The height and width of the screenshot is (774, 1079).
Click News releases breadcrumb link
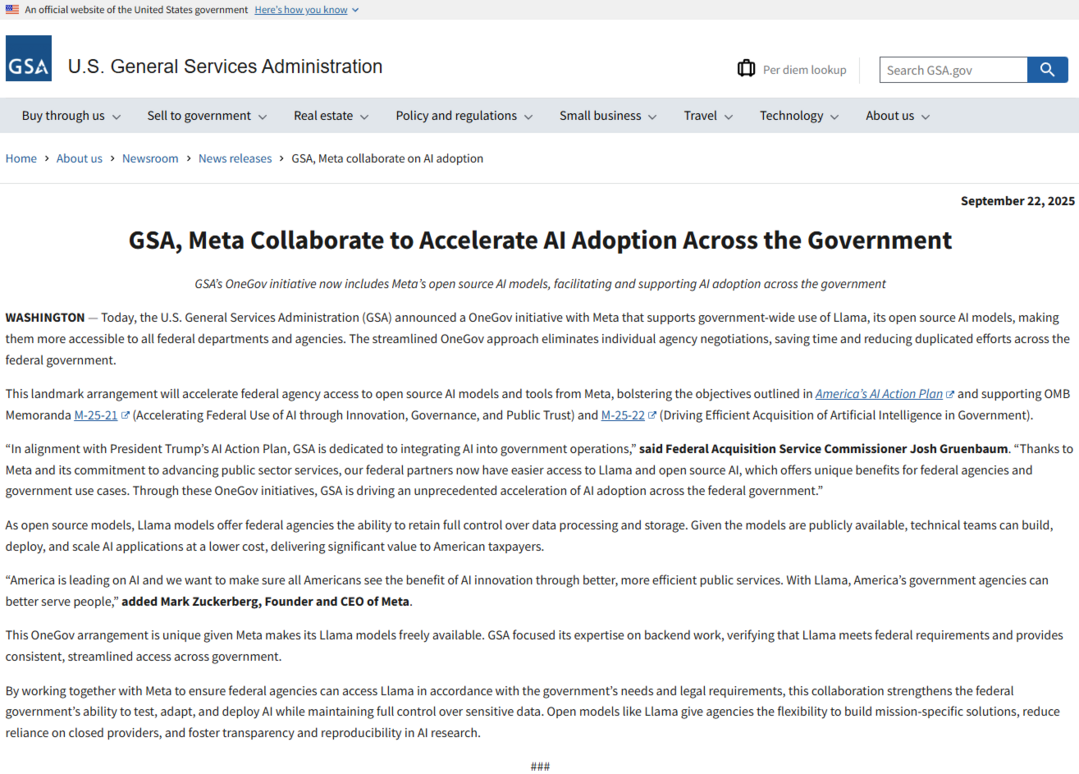pos(235,159)
